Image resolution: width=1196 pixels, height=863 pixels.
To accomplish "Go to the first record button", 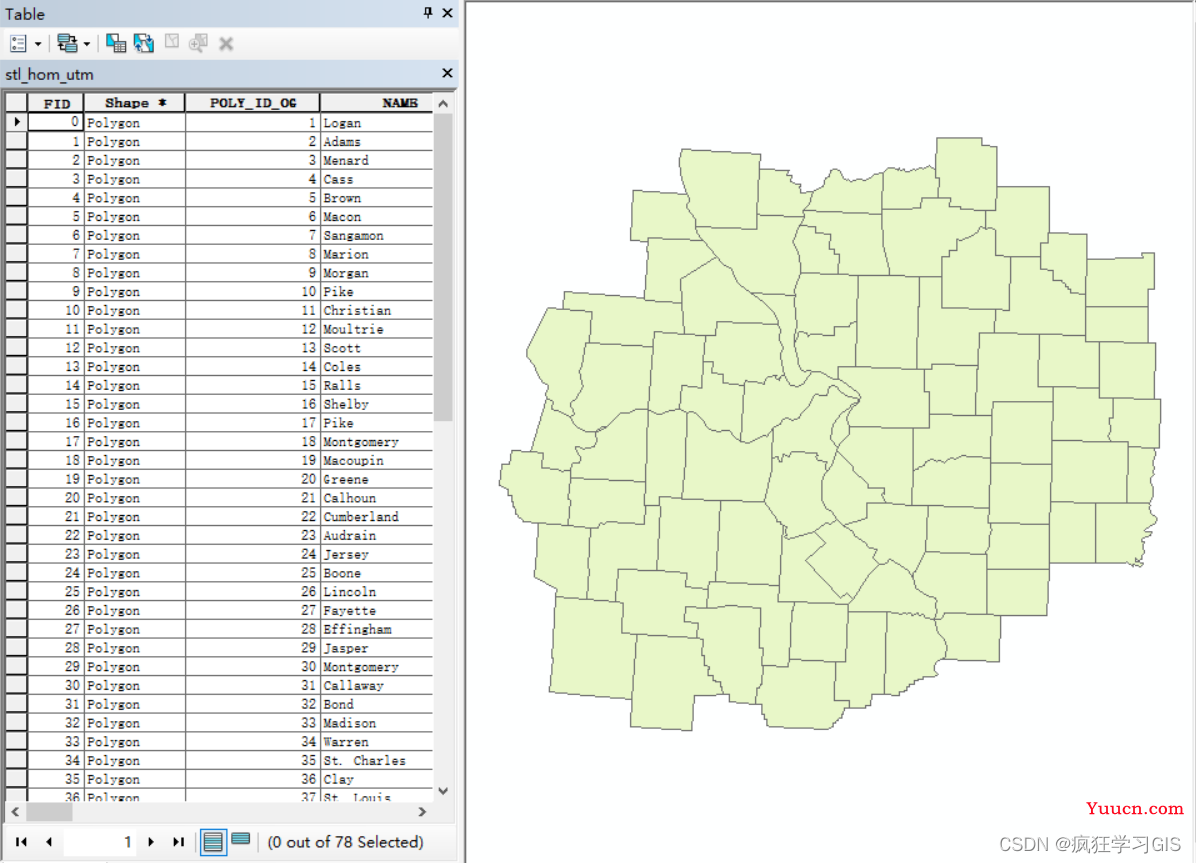I will [21, 842].
